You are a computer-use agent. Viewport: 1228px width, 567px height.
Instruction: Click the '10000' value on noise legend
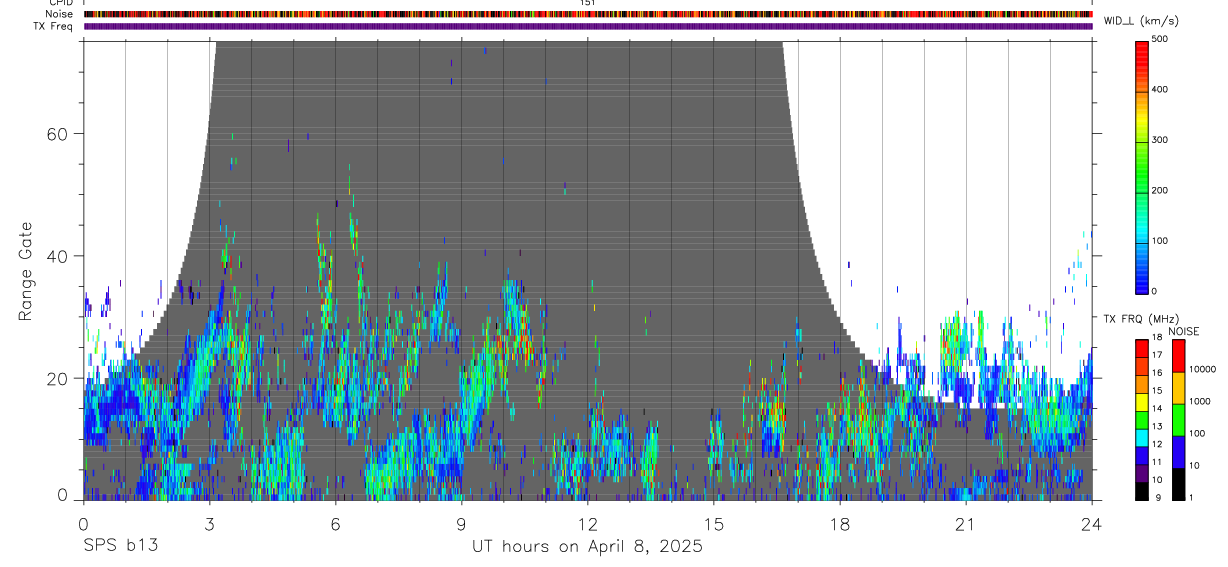1202,369
